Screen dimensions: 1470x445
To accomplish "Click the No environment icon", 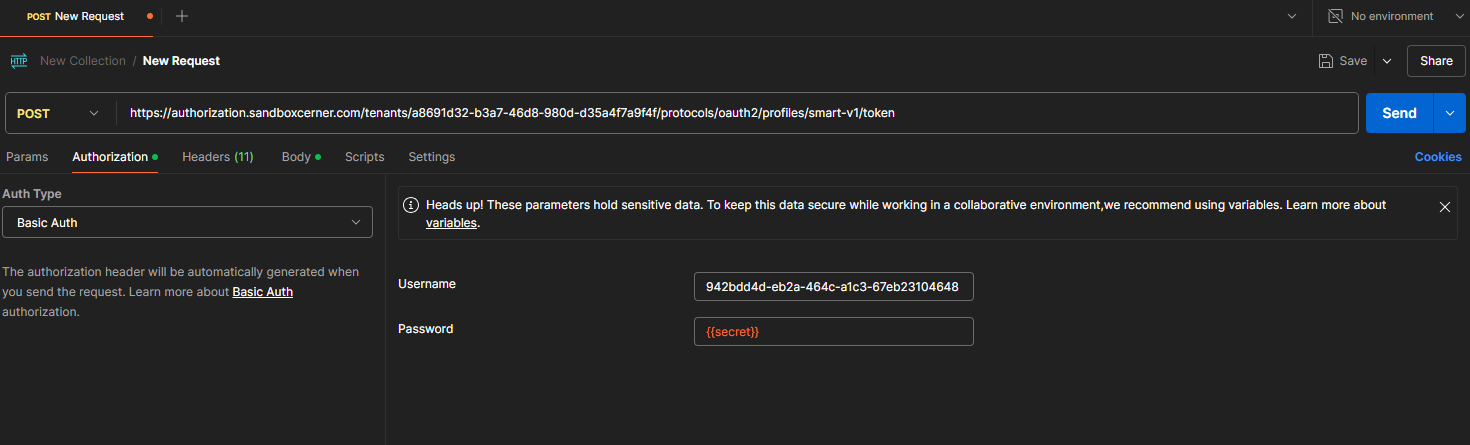I will click(1335, 16).
